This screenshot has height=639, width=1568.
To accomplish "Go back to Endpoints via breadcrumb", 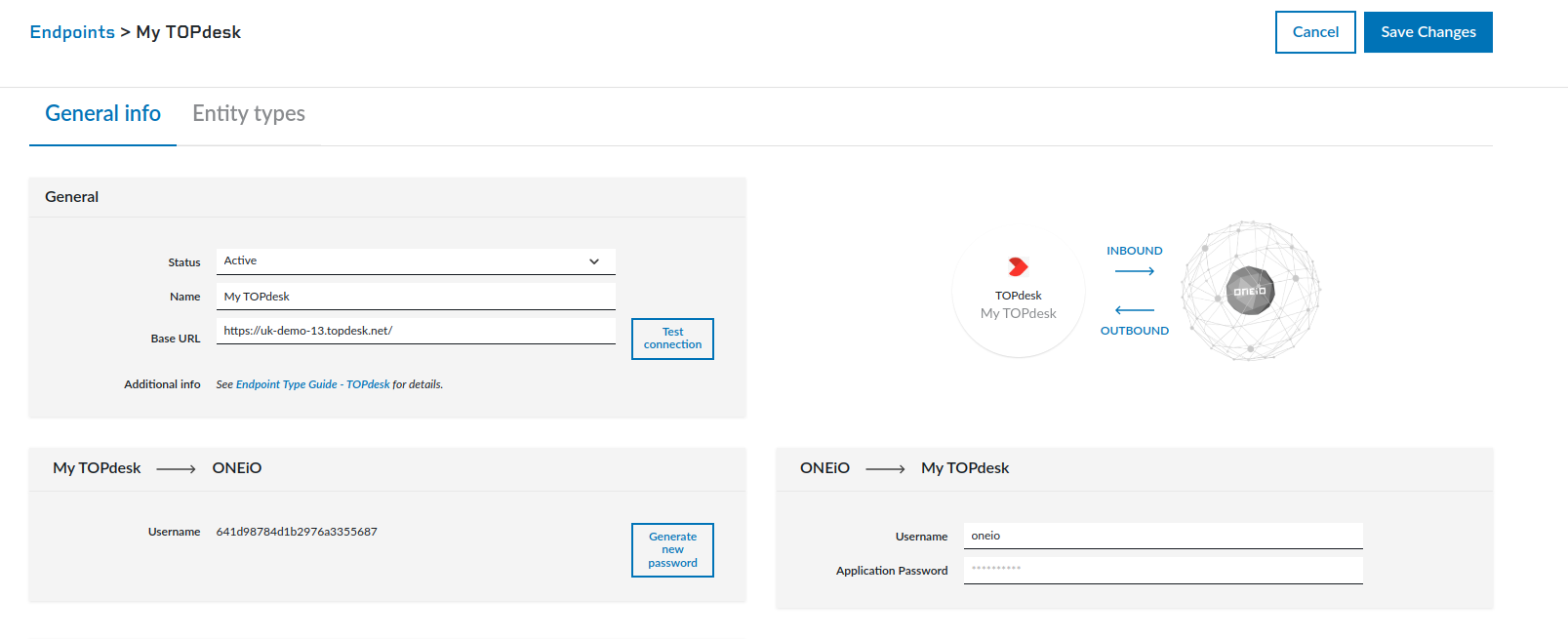I will coord(72,32).
